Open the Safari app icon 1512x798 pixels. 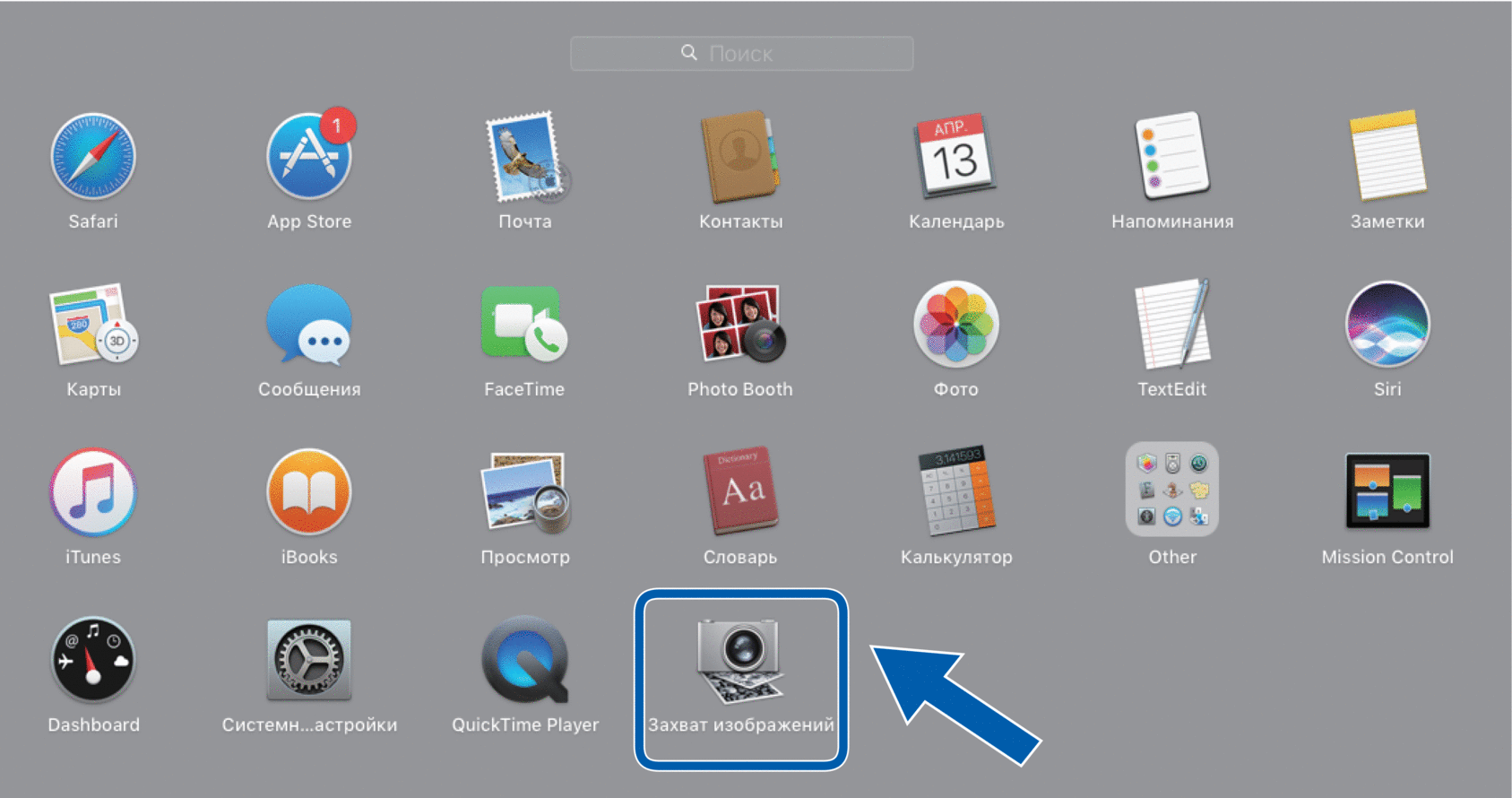tap(93, 157)
